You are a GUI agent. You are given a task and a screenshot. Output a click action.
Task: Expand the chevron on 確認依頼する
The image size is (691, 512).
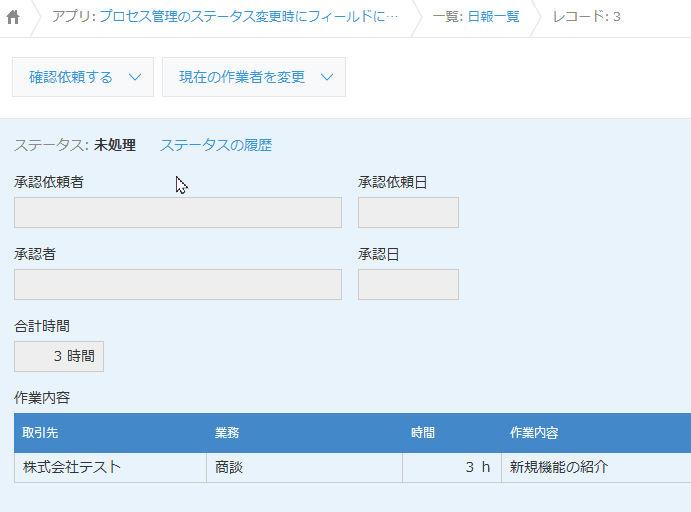(135, 77)
